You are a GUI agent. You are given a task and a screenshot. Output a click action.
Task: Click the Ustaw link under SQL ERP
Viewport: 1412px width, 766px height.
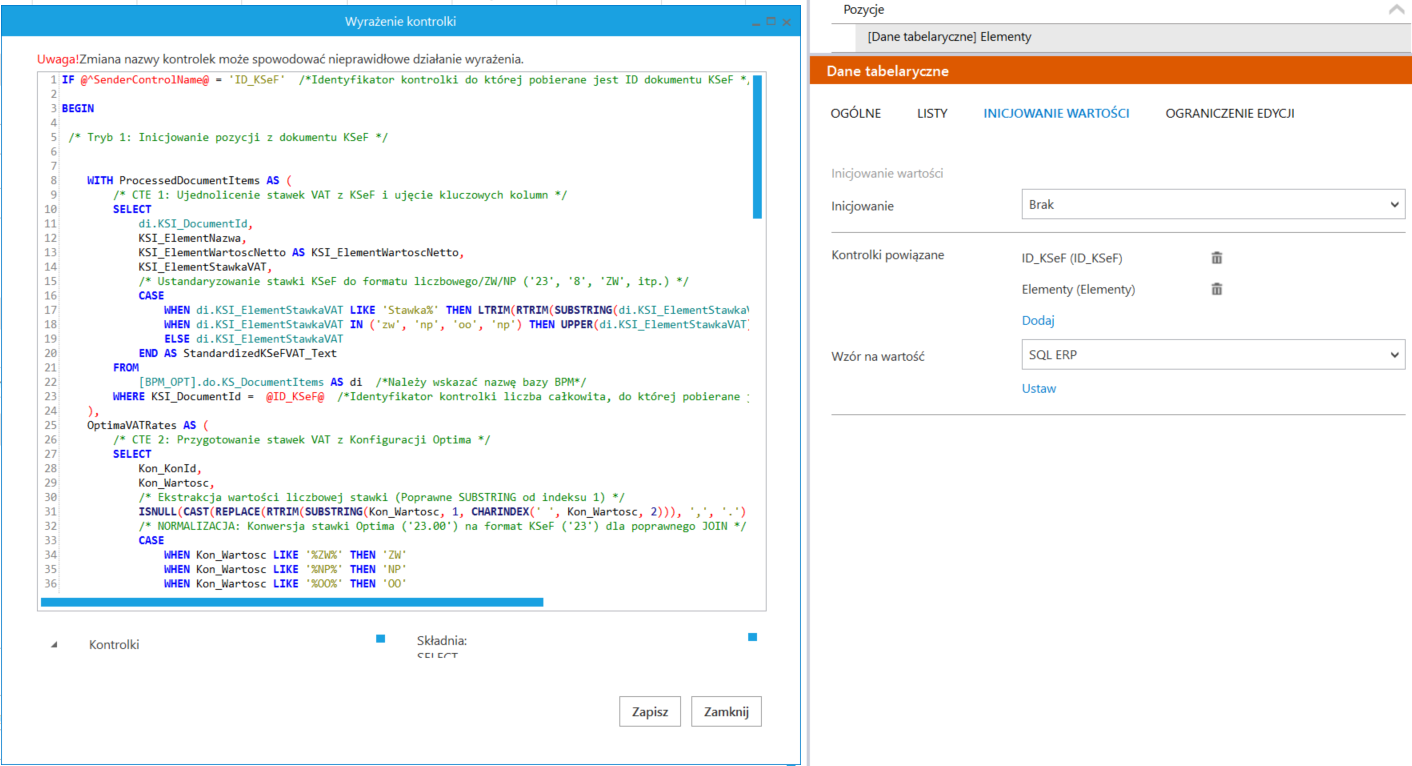(x=1038, y=388)
